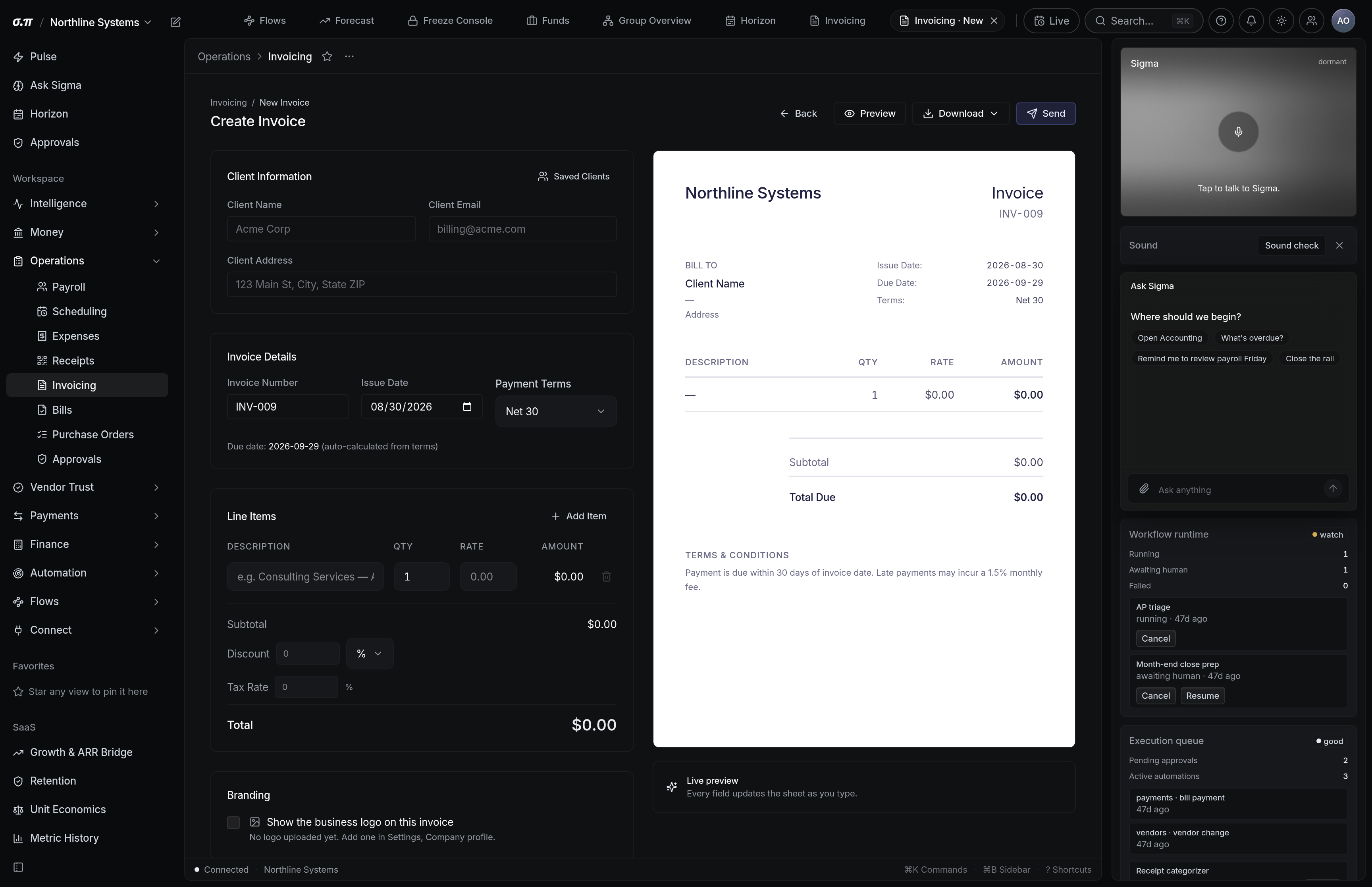
Task: Click the Preview button
Action: 869,114
